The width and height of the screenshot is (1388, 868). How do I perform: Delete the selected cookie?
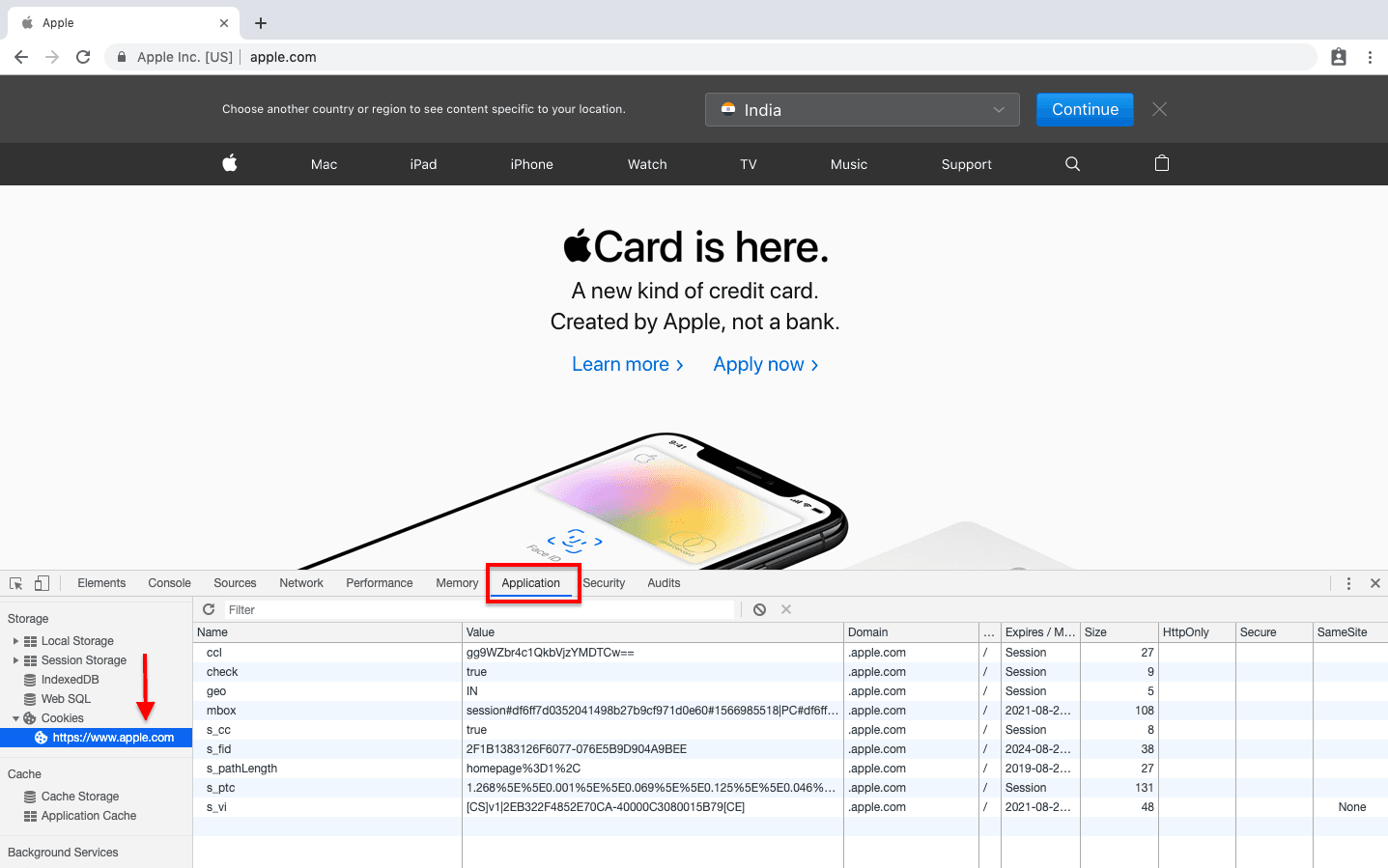pyautogui.click(x=786, y=609)
